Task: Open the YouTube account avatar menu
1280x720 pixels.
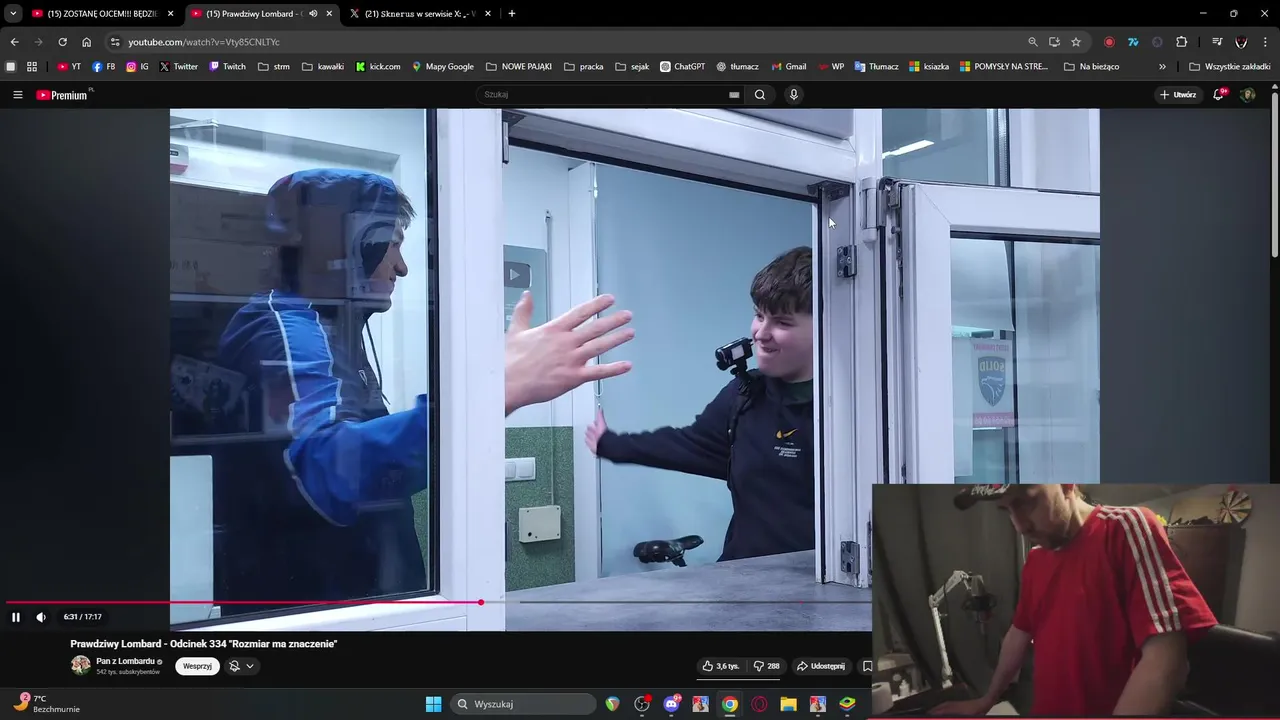Action: point(1247,95)
